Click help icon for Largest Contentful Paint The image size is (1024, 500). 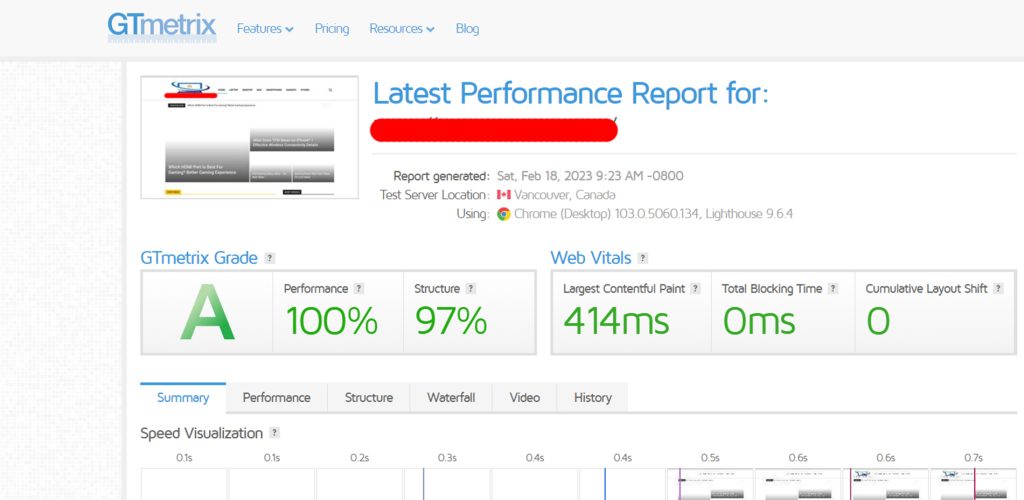click(x=696, y=289)
